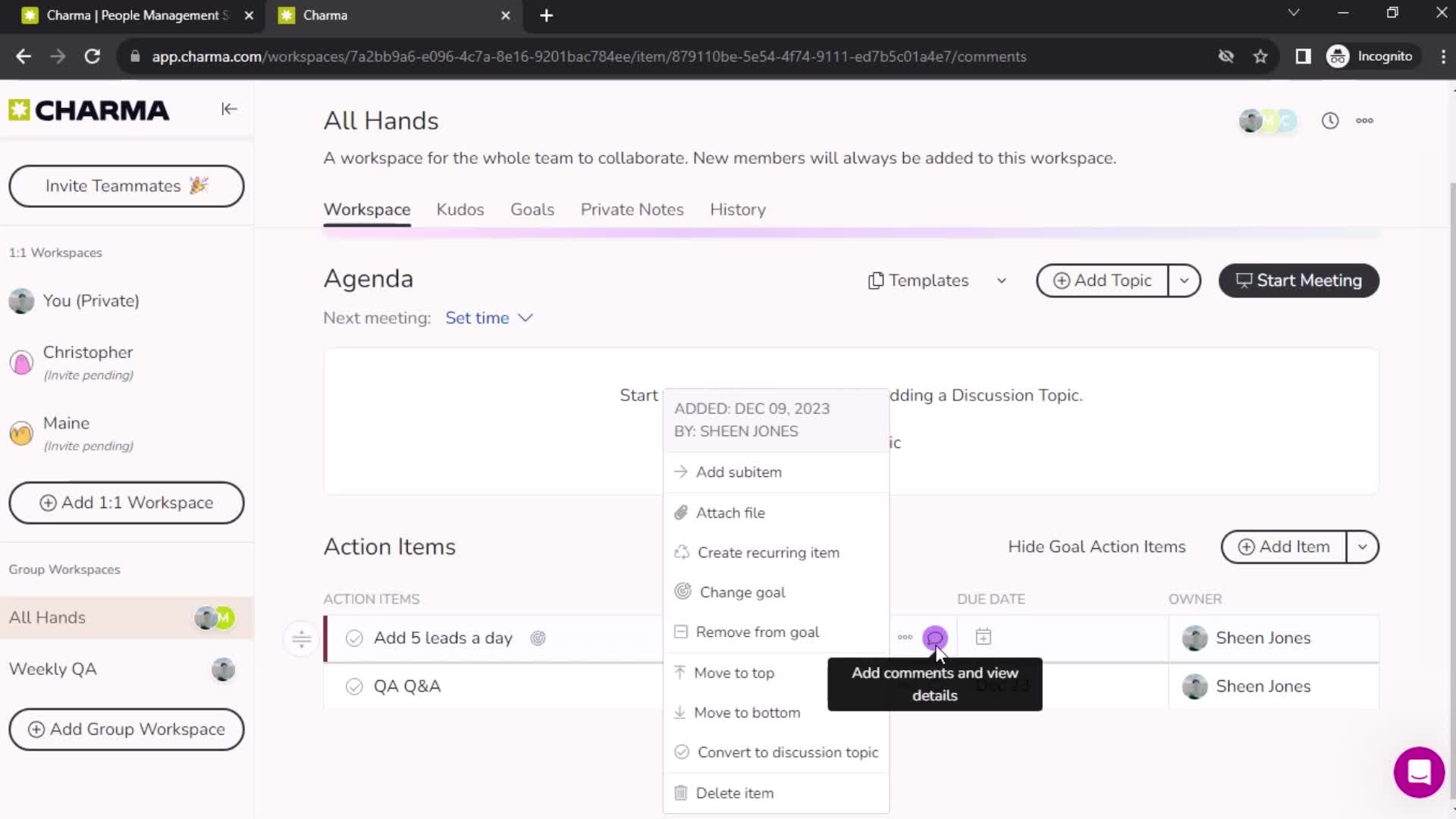Image resolution: width=1456 pixels, height=819 pixels.
Task: Enable the completed status circle icon on item
Action: [355, 638]
